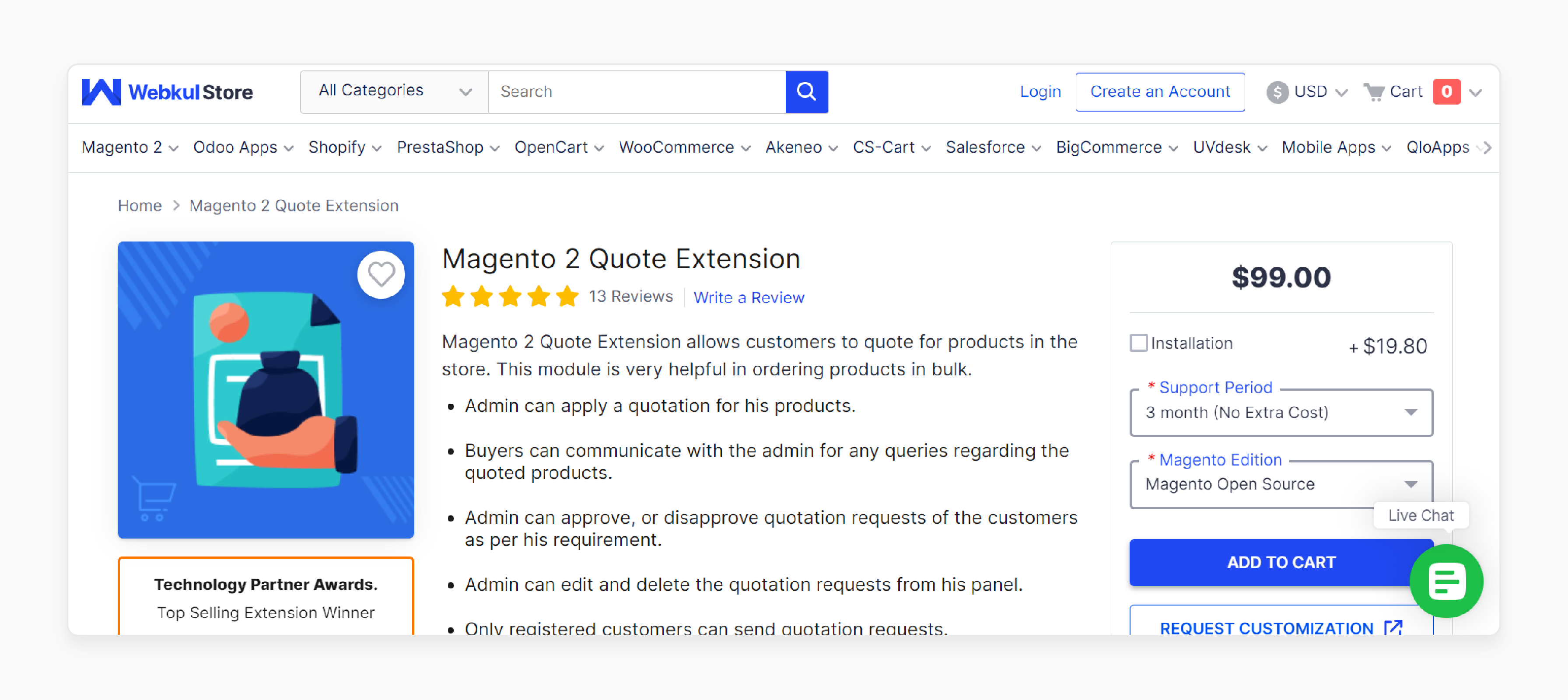Open the USD currency dropdown arrow
This screenshot has height=700, width=1568.
point(1341,92)
